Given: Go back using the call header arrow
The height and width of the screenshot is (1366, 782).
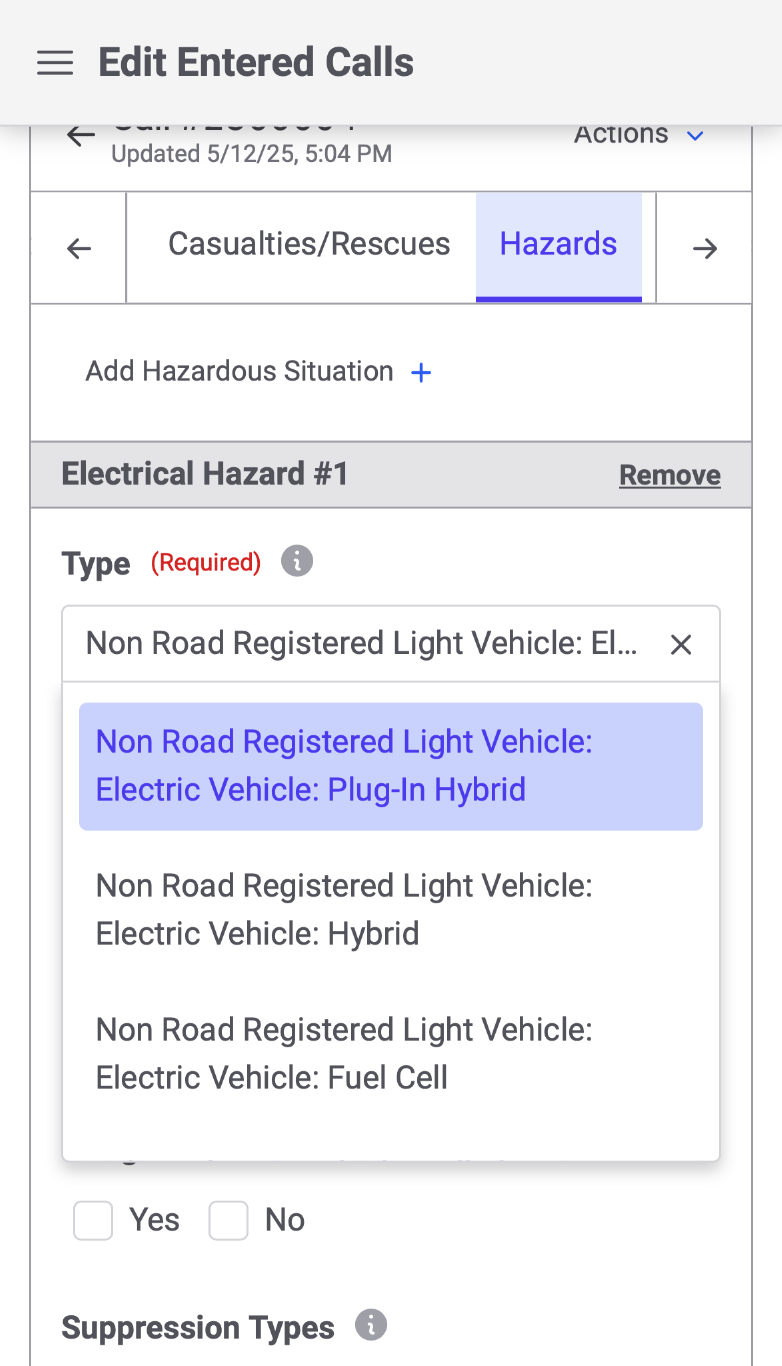Looking at the screenshot, I should [81, 136].
